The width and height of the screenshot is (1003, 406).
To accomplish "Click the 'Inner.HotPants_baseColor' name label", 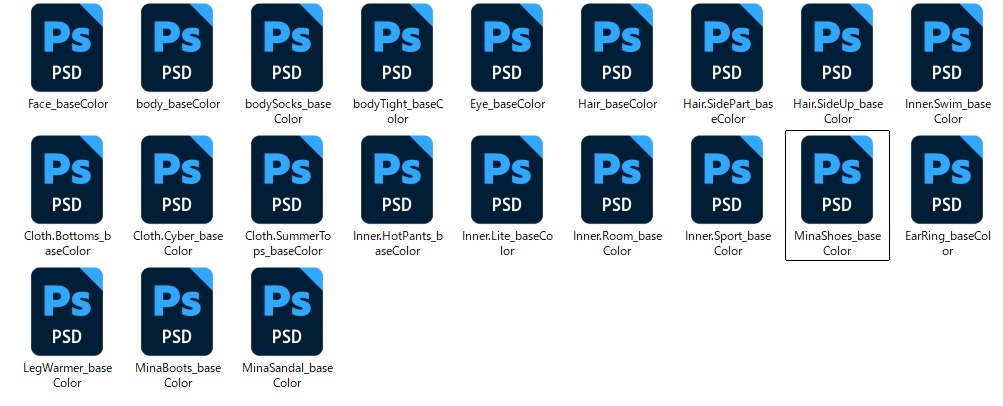I will coord(398,244).
